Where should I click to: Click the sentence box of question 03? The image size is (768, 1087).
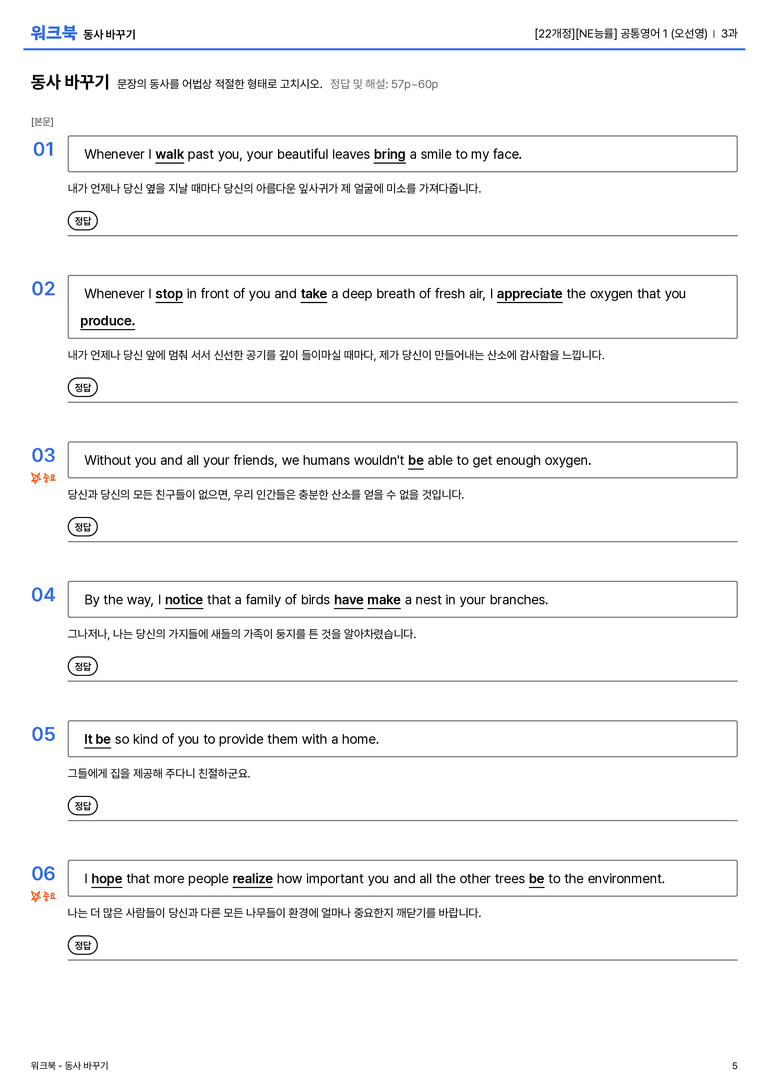tap(403, 460)
